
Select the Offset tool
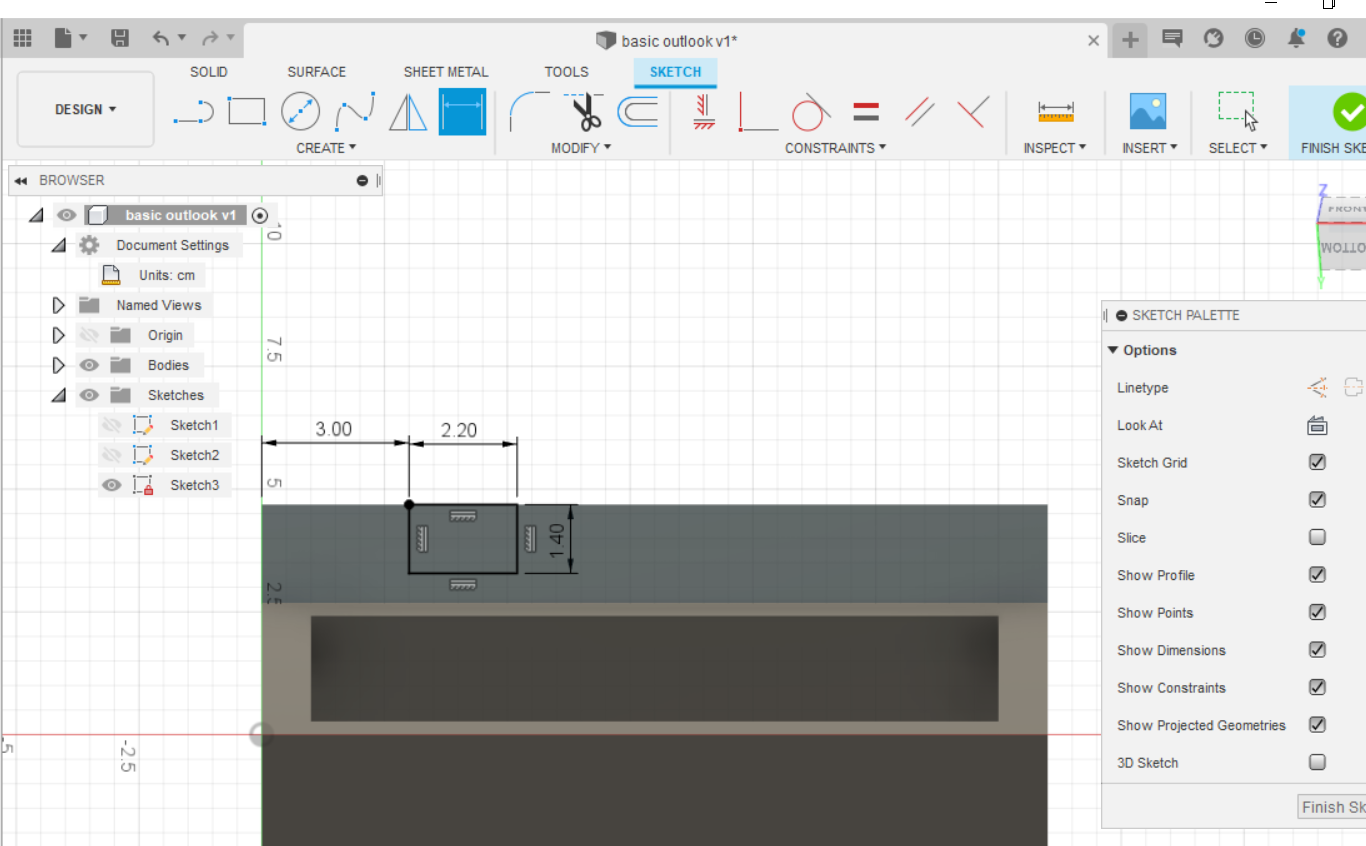coord(639,112)
